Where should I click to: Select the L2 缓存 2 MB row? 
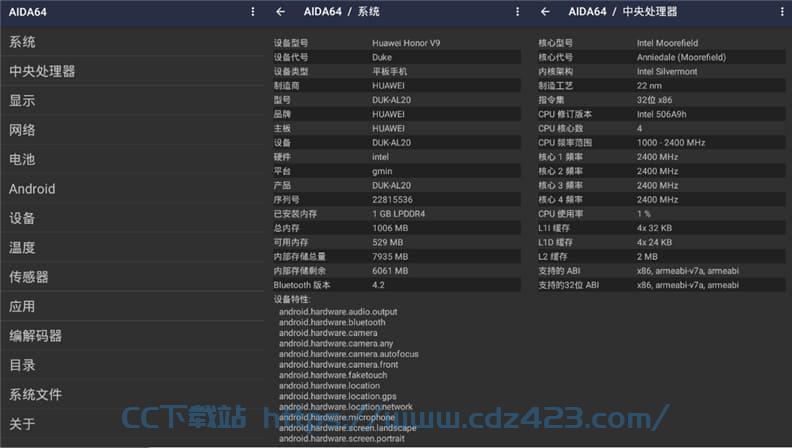pos(661,257)
